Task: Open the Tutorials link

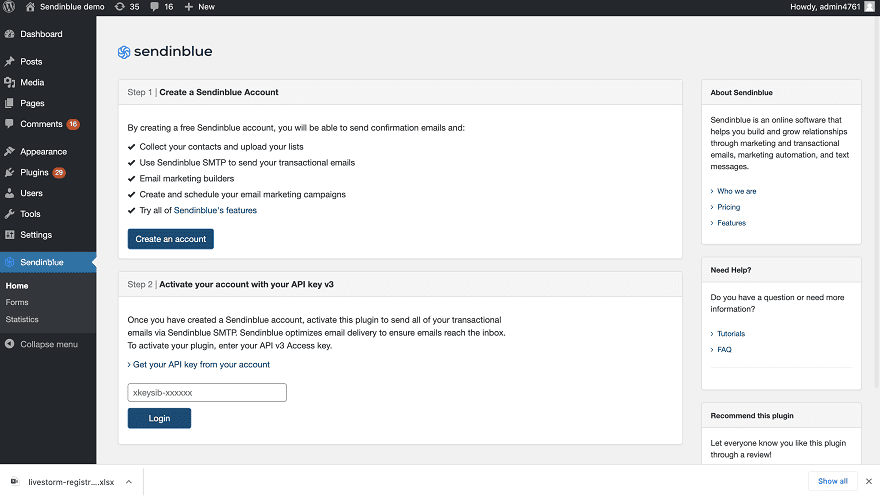Action: [731, 333]
